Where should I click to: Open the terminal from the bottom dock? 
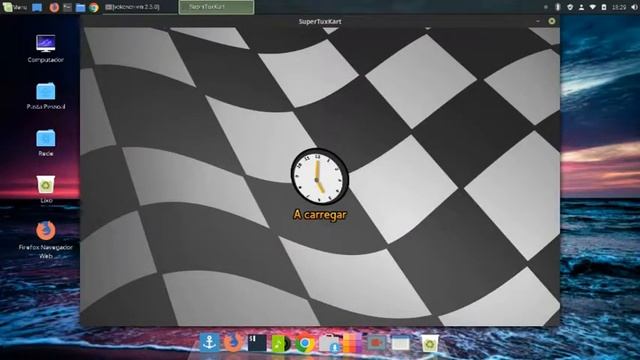257,343
